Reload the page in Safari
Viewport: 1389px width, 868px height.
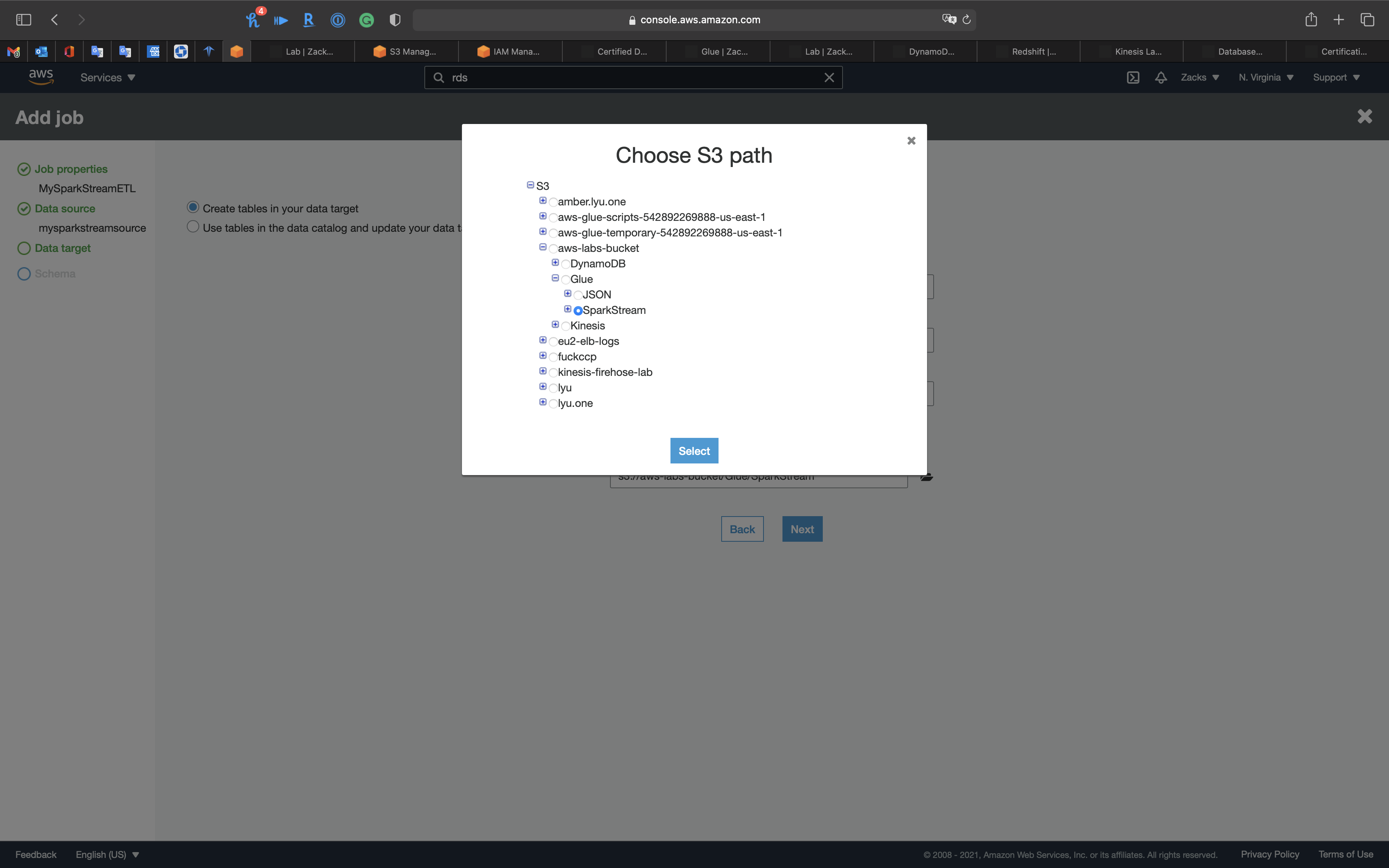tap(967, 19)
